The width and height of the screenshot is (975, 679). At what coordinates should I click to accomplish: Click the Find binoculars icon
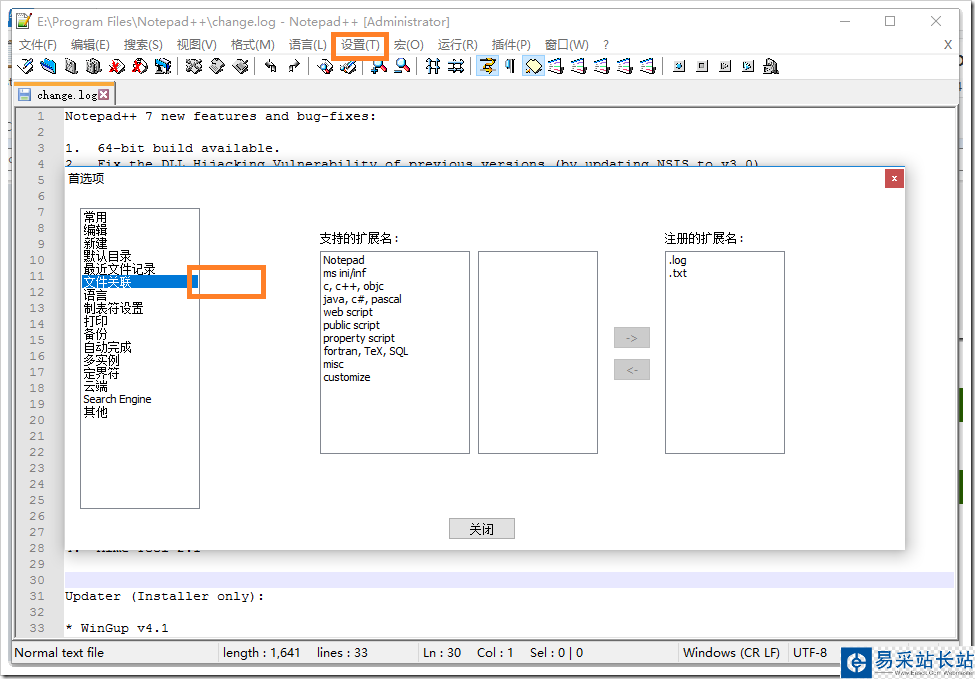[x=325, y=66]
